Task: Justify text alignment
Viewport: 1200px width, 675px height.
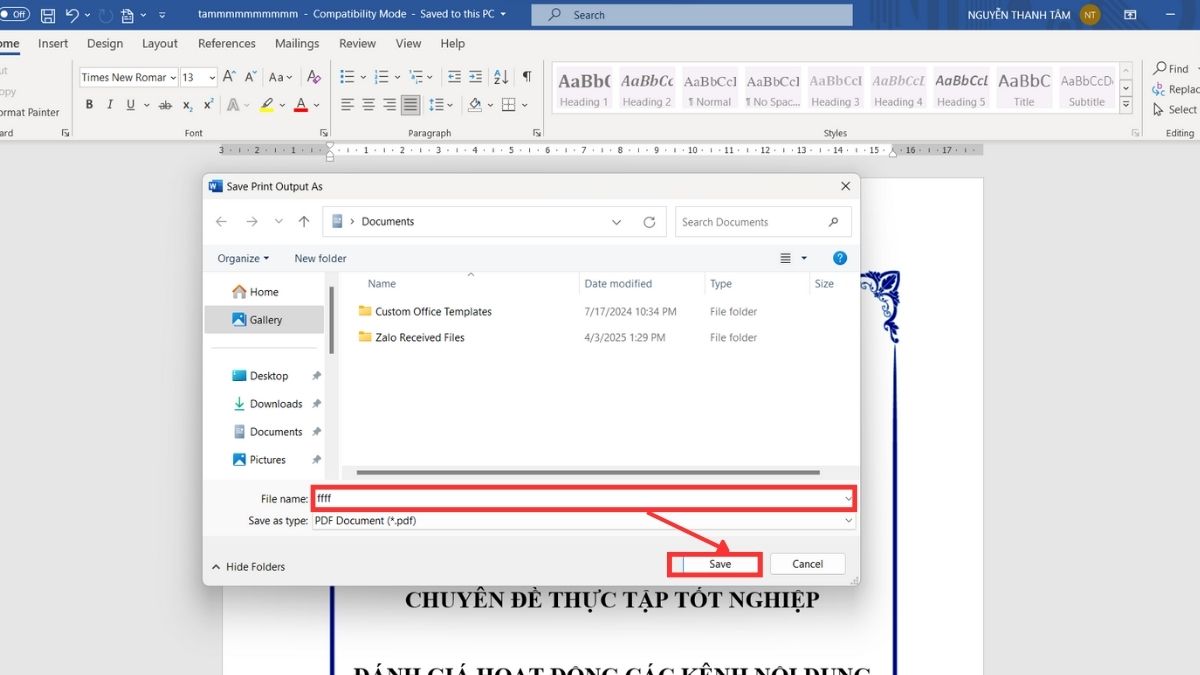Action: (410, 105)
